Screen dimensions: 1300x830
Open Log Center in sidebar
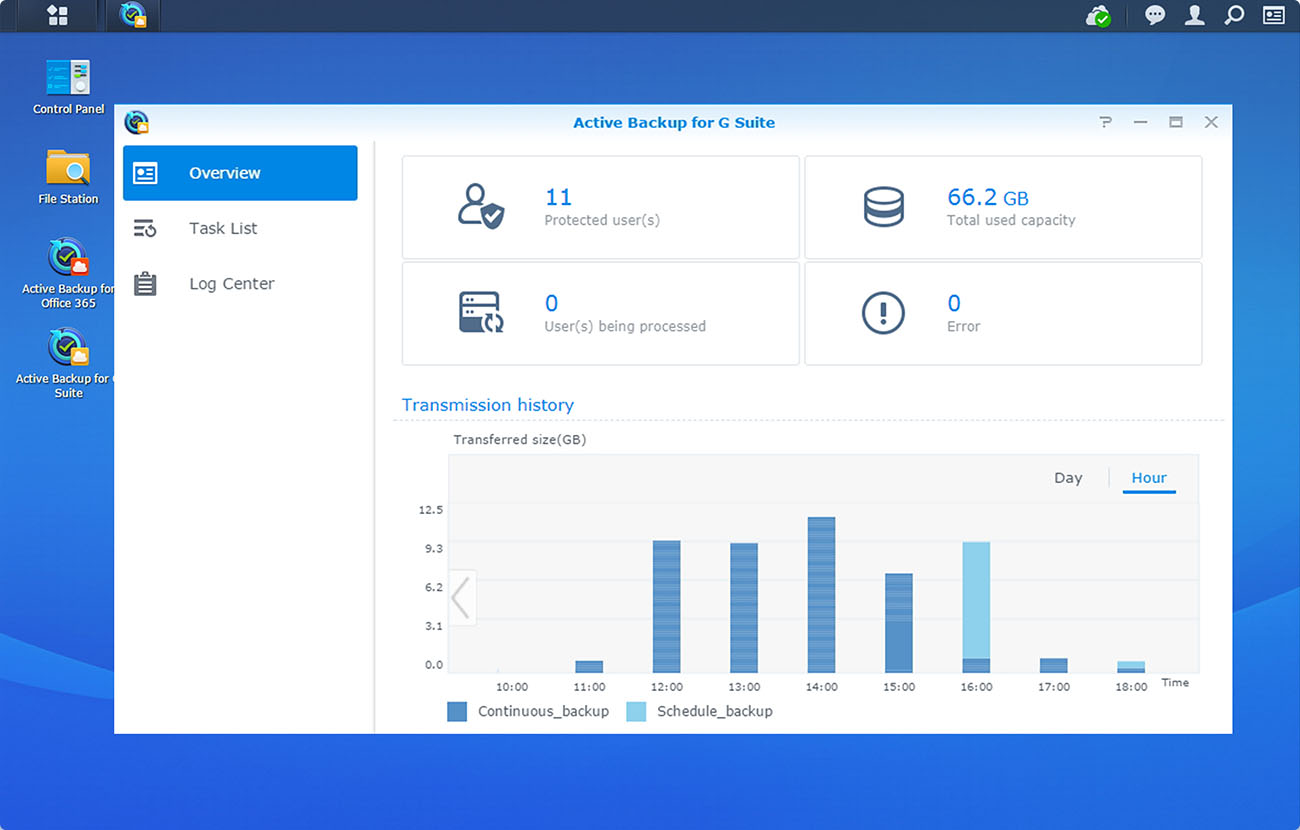[231, 284]
